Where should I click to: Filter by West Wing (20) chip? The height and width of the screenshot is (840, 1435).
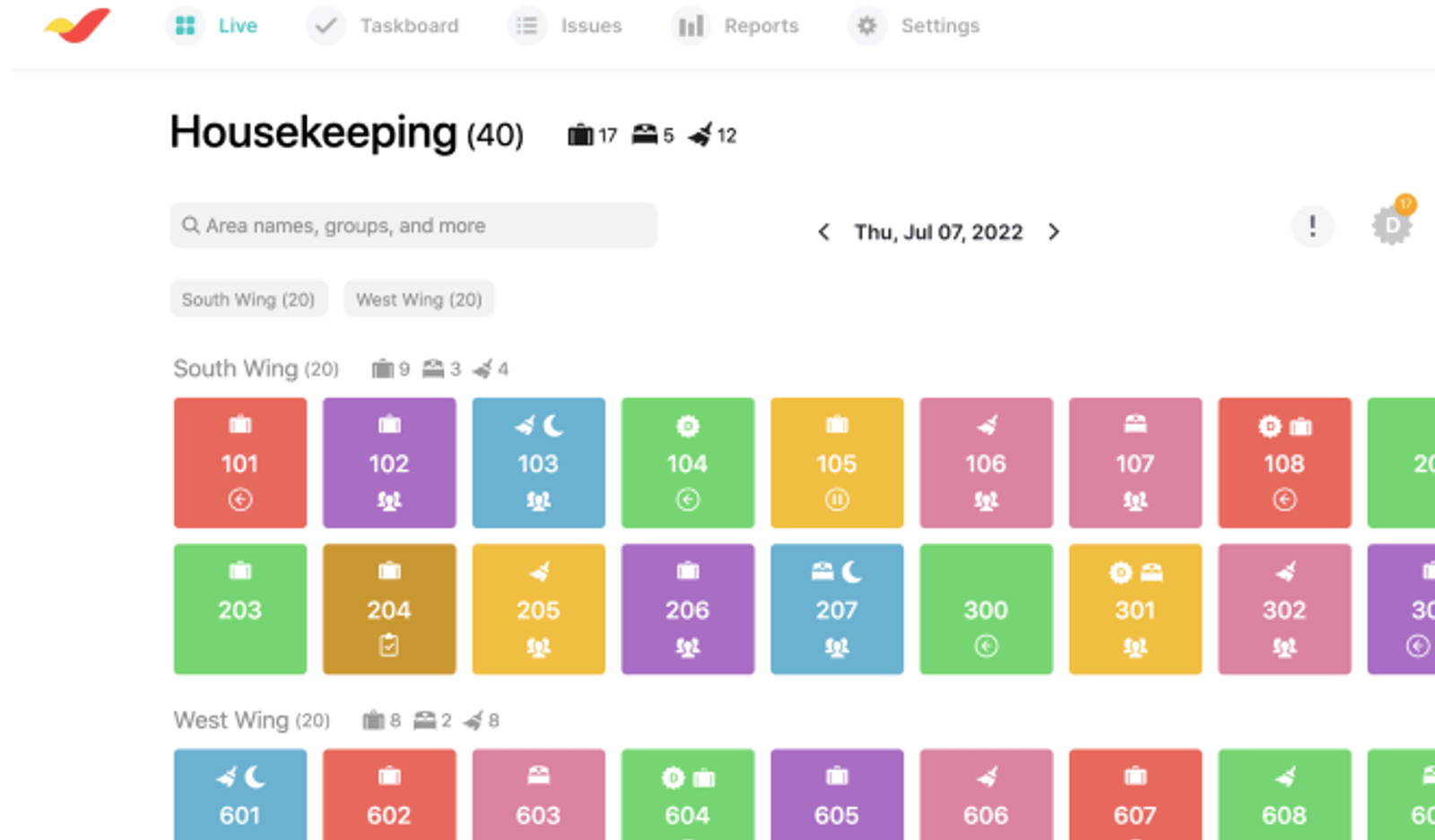419,299
